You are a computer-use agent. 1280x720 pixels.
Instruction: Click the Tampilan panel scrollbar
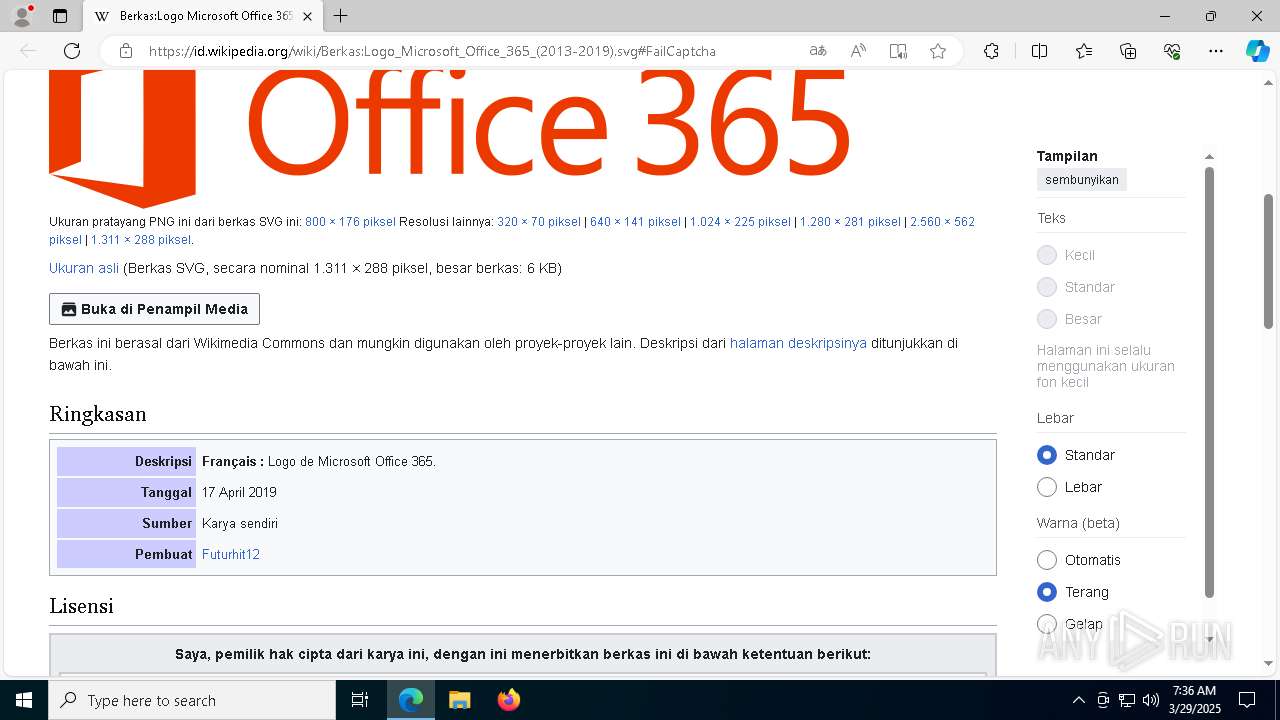tap(1209, 382)
